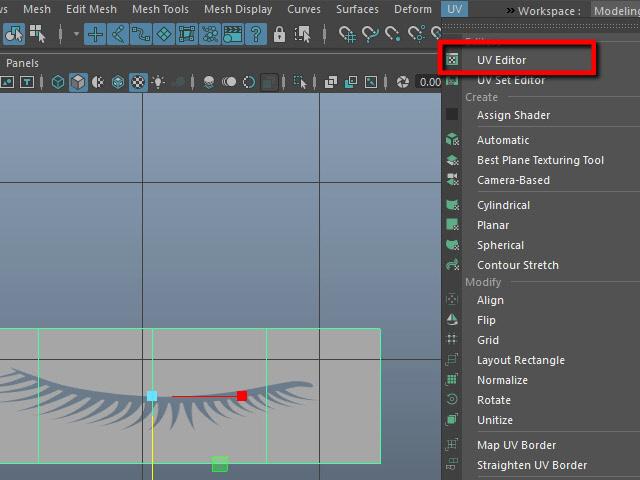The height and width of the screenshot is (480, 640).
Task: Expand the Panels menu in viewport
Action: [22, 62]
